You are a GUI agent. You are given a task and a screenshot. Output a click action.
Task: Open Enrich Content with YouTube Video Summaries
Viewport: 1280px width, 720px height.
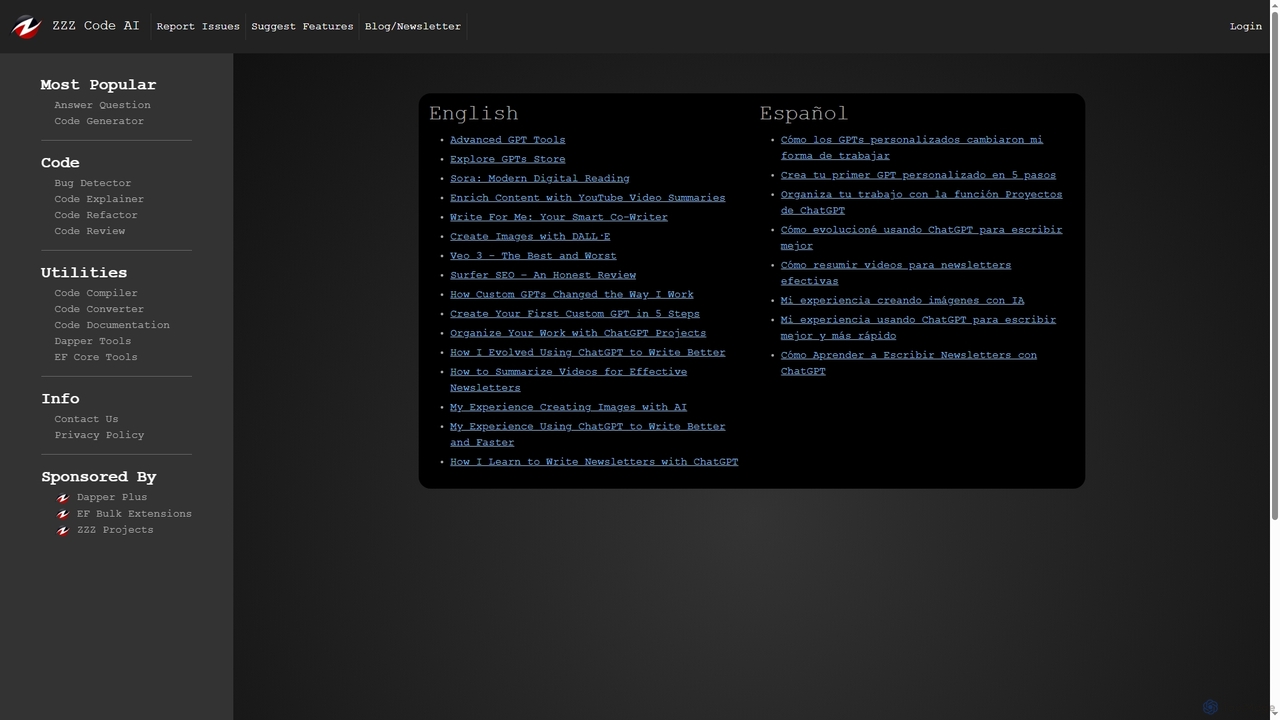(x=587, y=198)
